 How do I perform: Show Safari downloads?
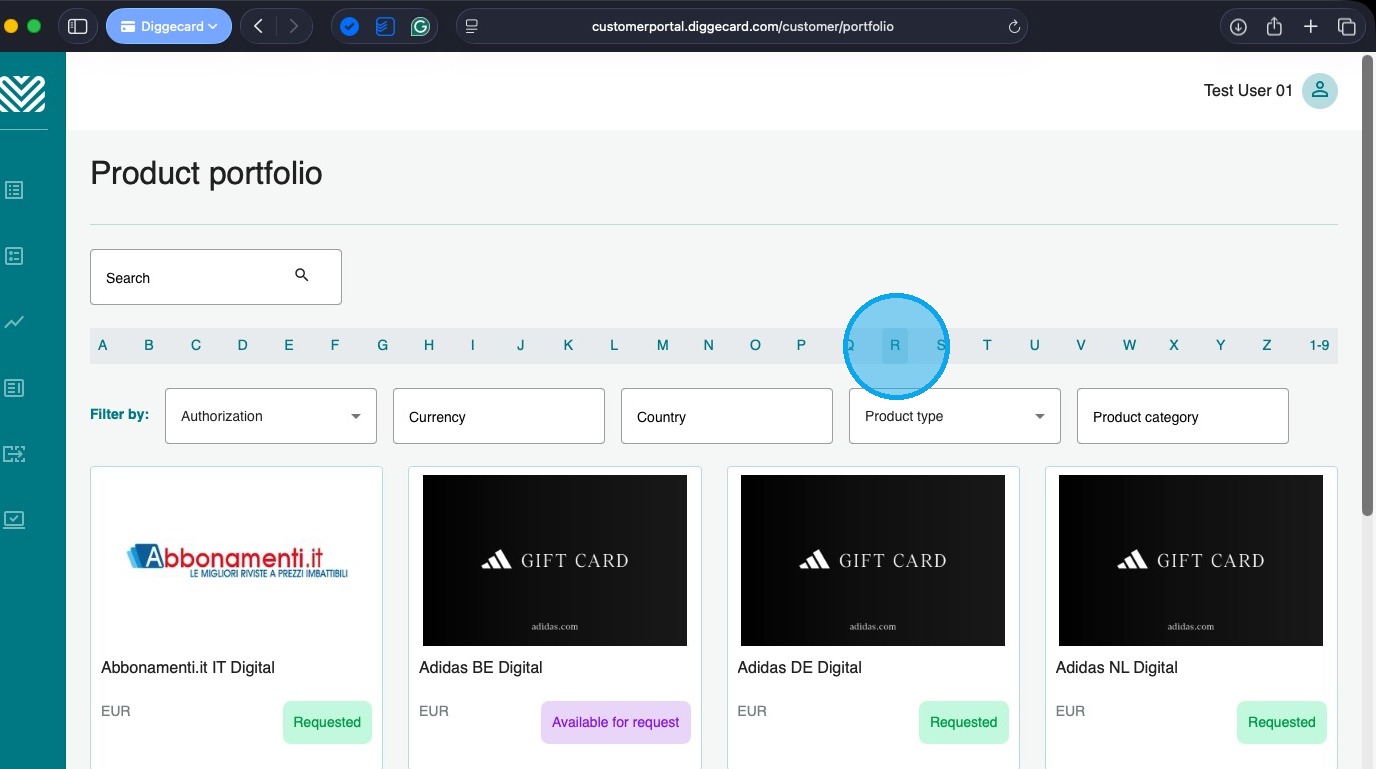point(1238,27)
